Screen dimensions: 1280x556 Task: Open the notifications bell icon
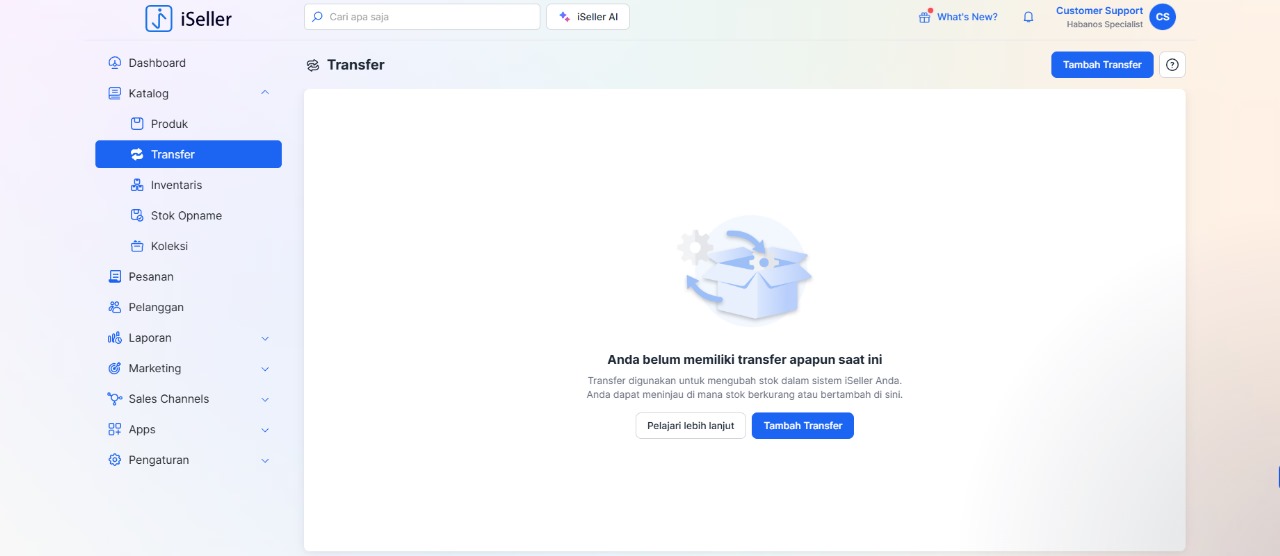[x=1028, y=17]
